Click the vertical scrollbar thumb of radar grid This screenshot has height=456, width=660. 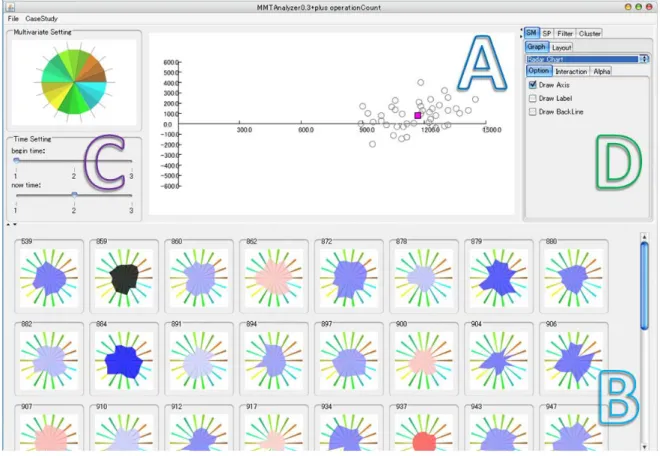(644, 286)
